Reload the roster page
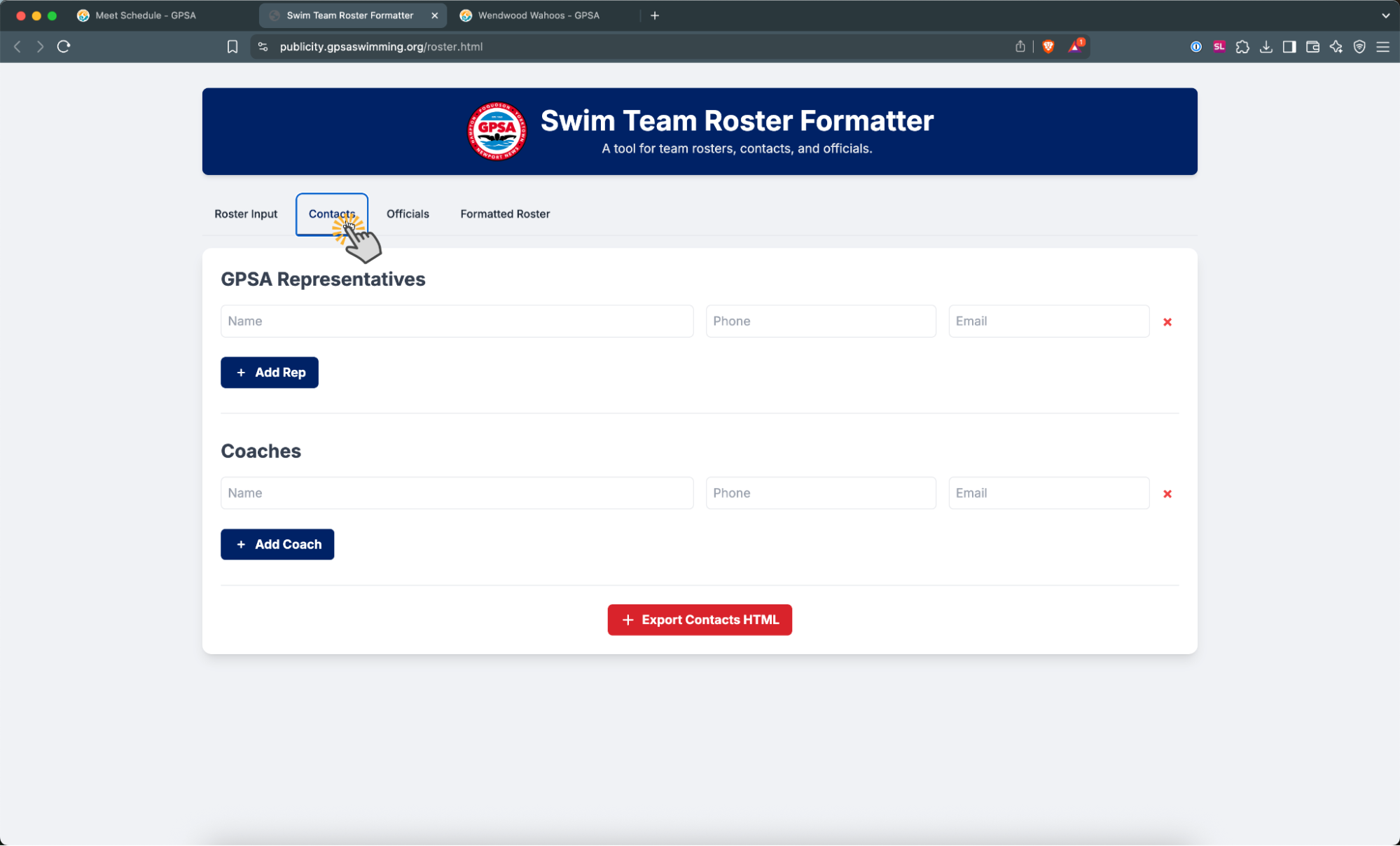The width and height of the screenshot is (1400, 846). [64, 47]
